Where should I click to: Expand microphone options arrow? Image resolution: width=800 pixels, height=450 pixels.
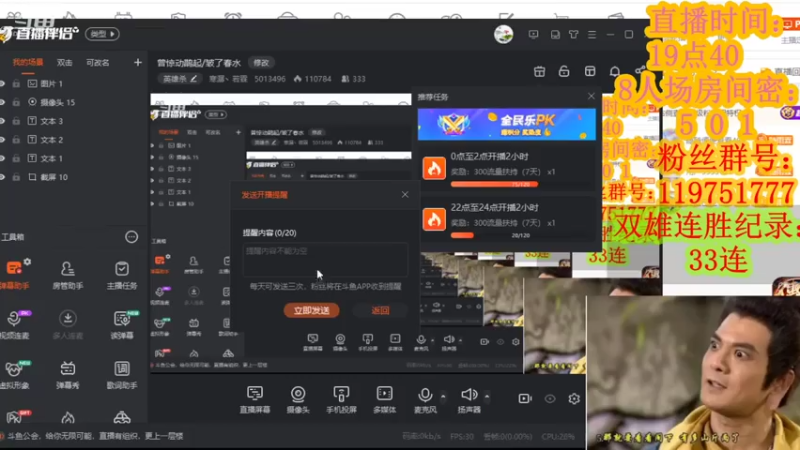tap(443, 396)
